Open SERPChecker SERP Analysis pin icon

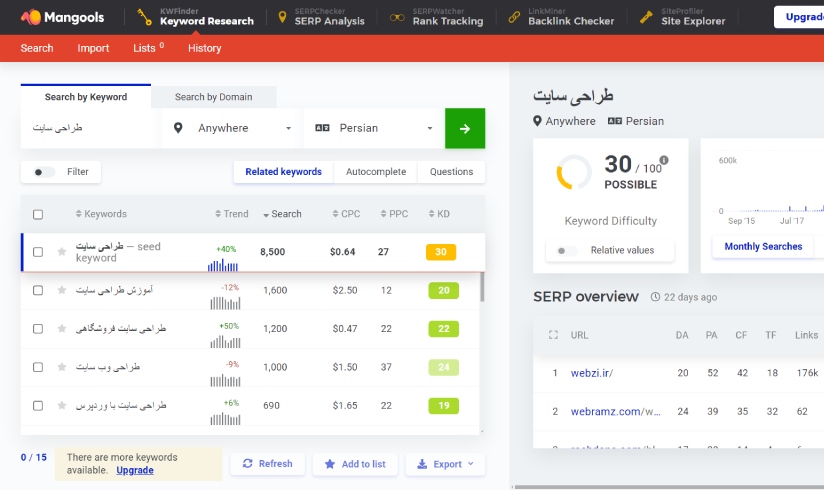[x=282, y=17]
